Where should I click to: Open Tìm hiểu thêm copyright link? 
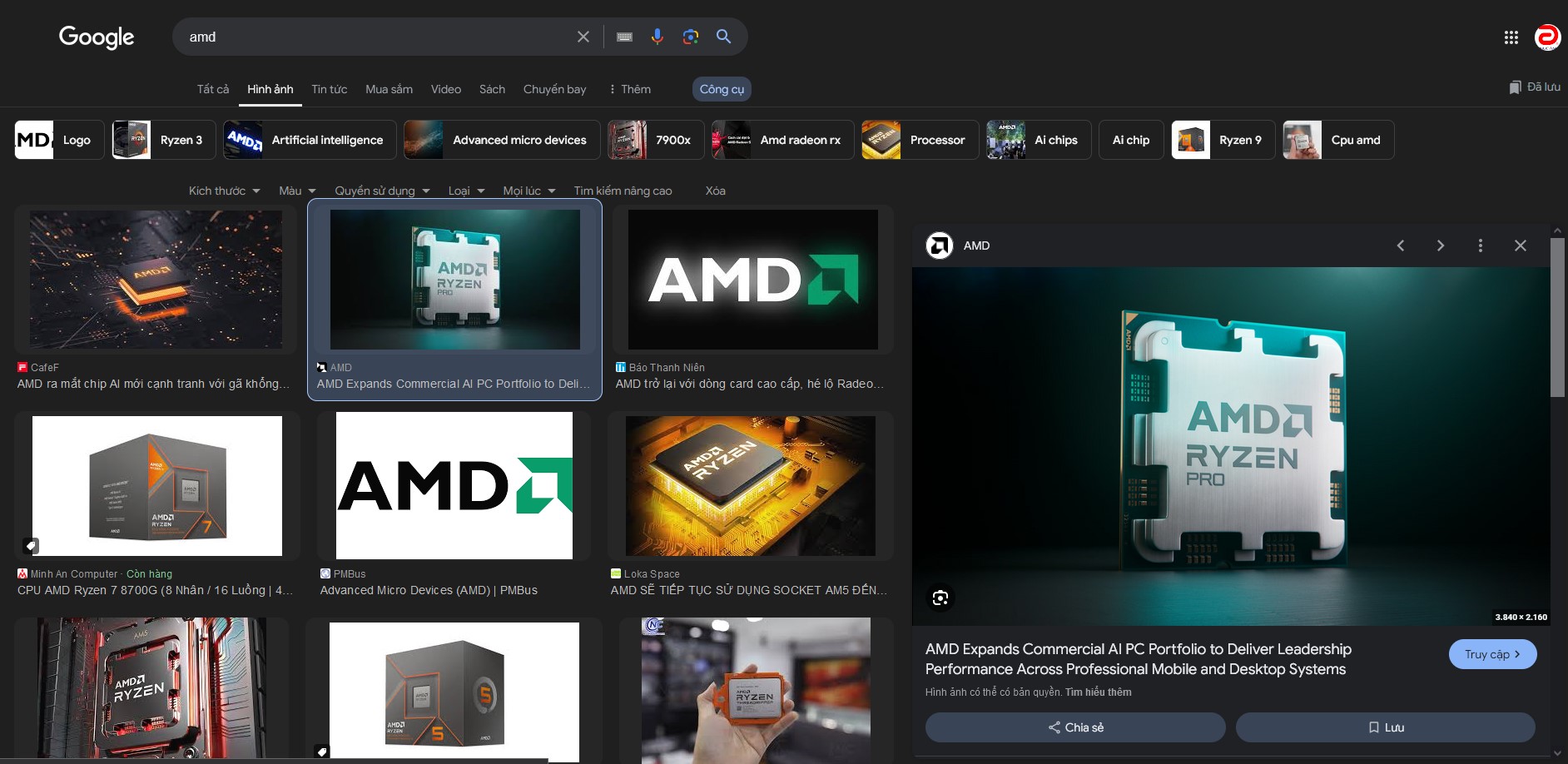[x=1099, y=692]
